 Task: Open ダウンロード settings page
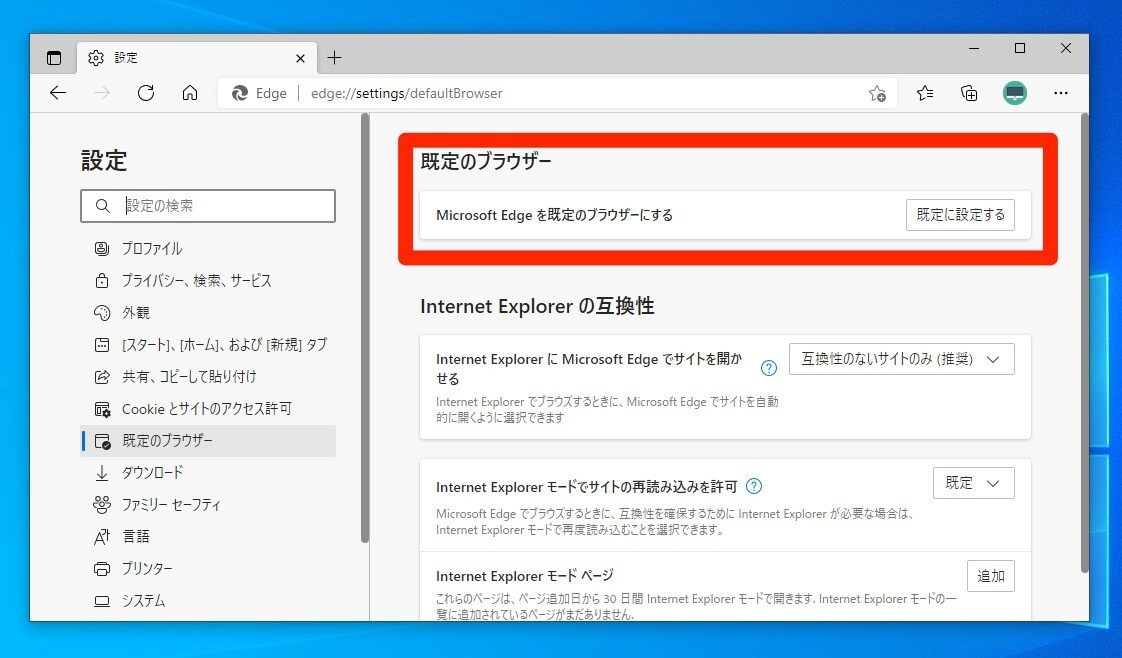(x=208, y=473)
